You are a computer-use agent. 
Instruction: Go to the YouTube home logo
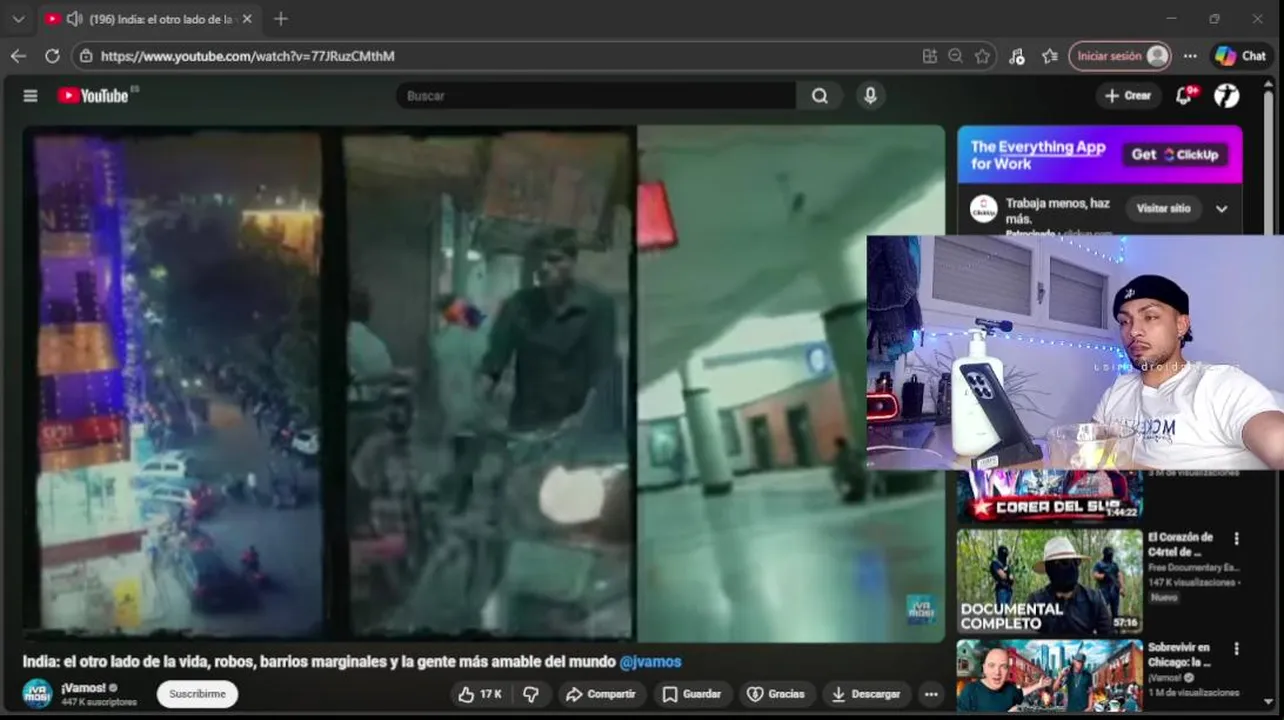tap(93, 96)
